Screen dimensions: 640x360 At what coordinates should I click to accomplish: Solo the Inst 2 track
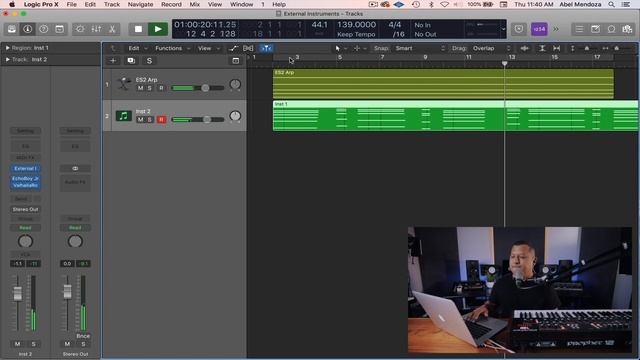point(149,120)
